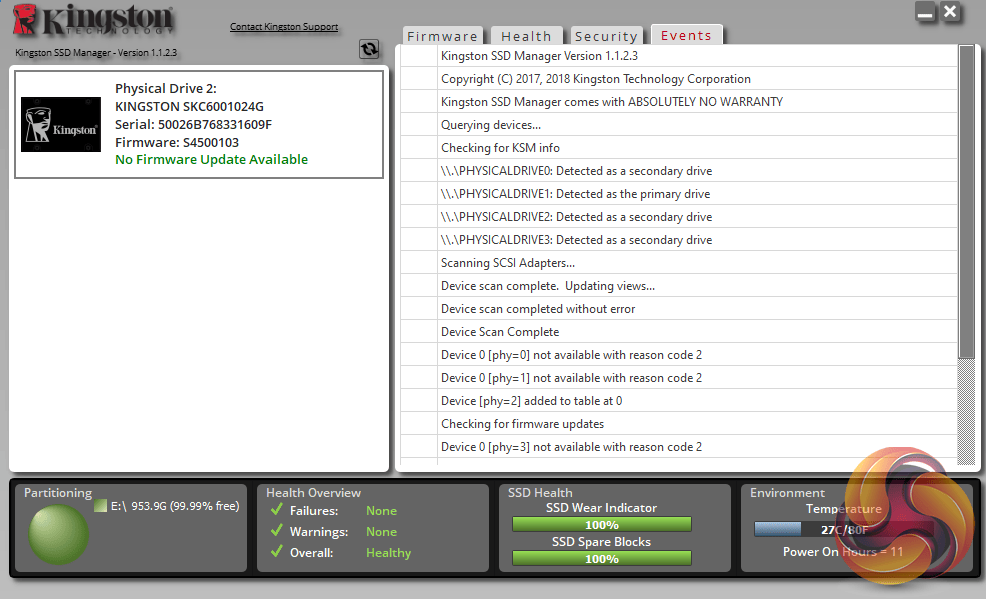Click the events log vertical scrollbar
The height and width of the screenshot is (601, 986).
(966, 255)
